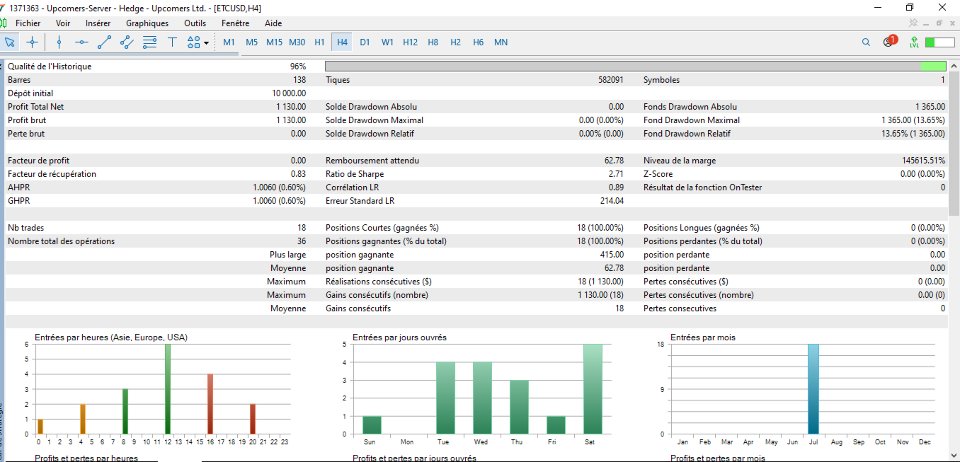This screenshot has width=960, height=462.
Task: Select the trendline drawing tool
Action: coord(104,42)
